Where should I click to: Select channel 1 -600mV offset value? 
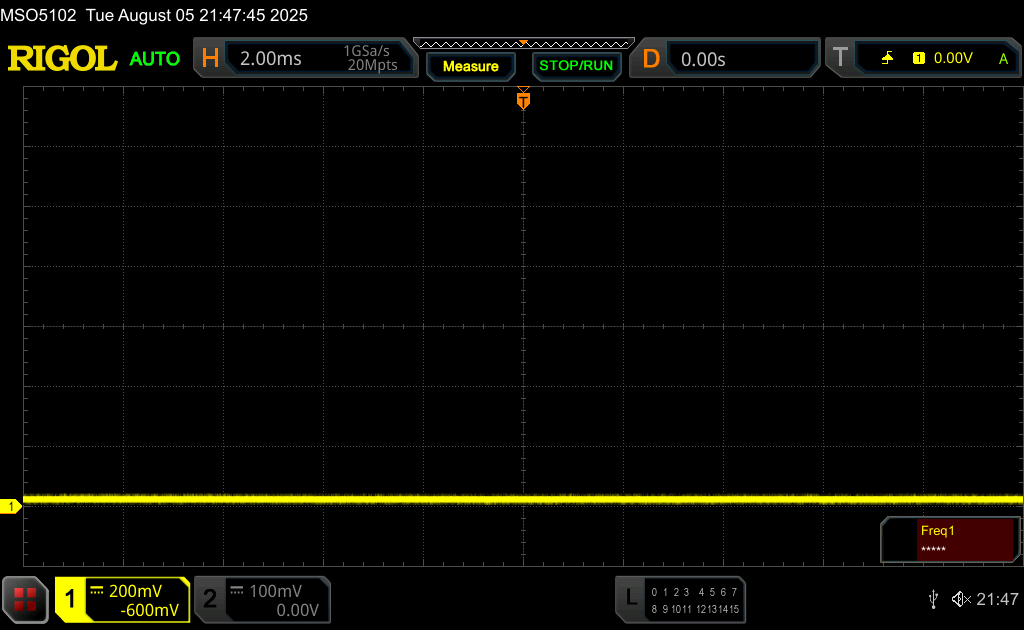coord(149,610)
